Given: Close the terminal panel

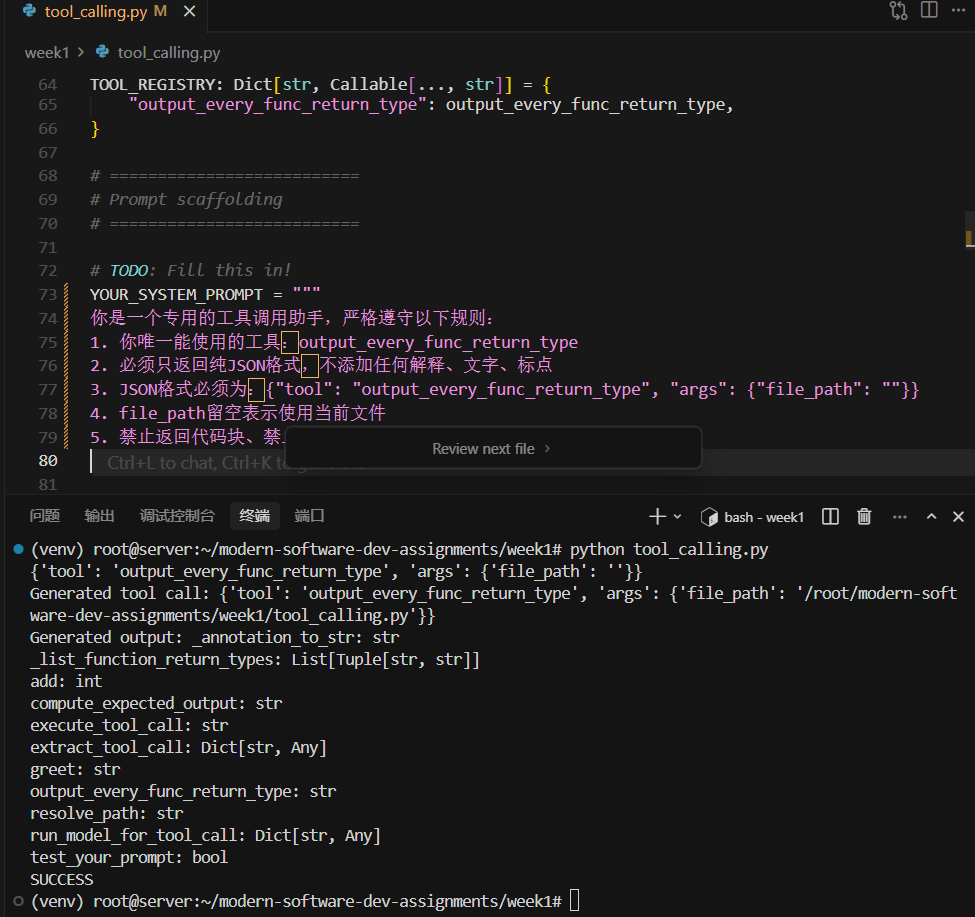Looking at the screenshot, I should coord(959,516).
